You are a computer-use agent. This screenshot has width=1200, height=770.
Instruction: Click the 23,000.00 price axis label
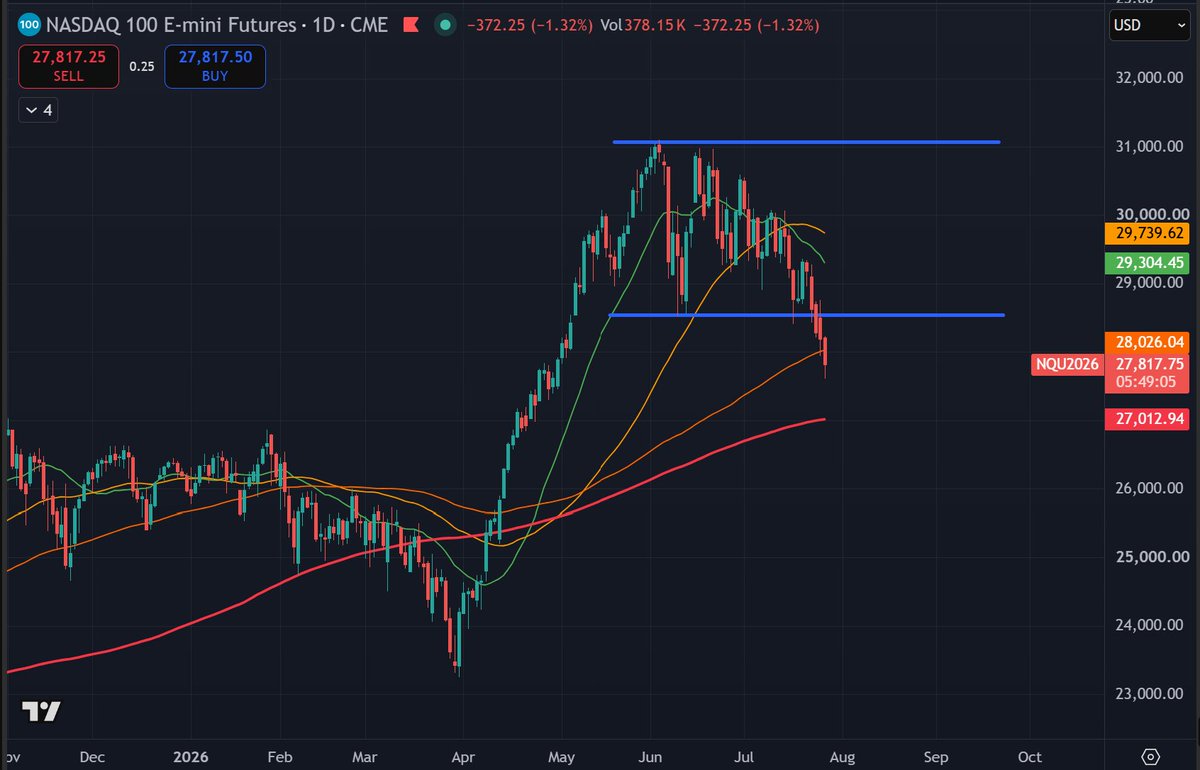pos(1150,694)
